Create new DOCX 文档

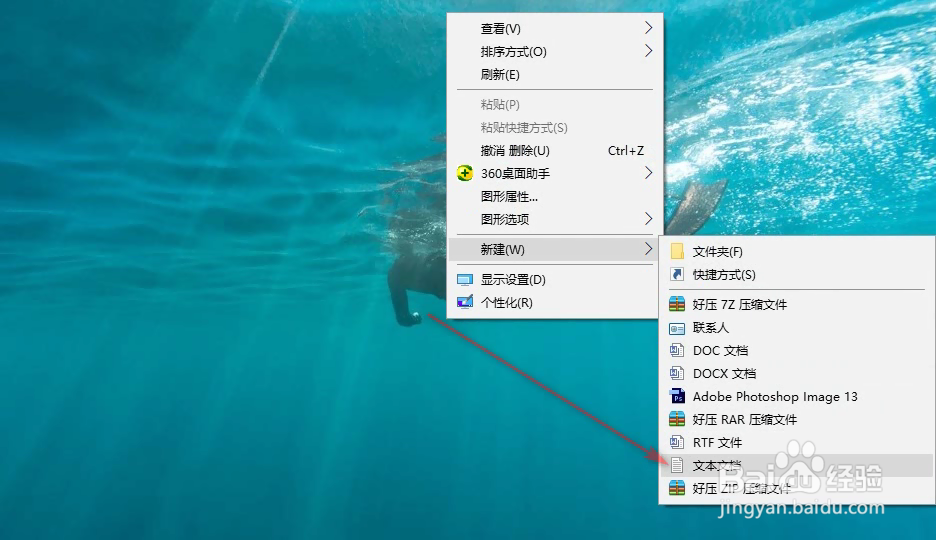click(797, 374)
